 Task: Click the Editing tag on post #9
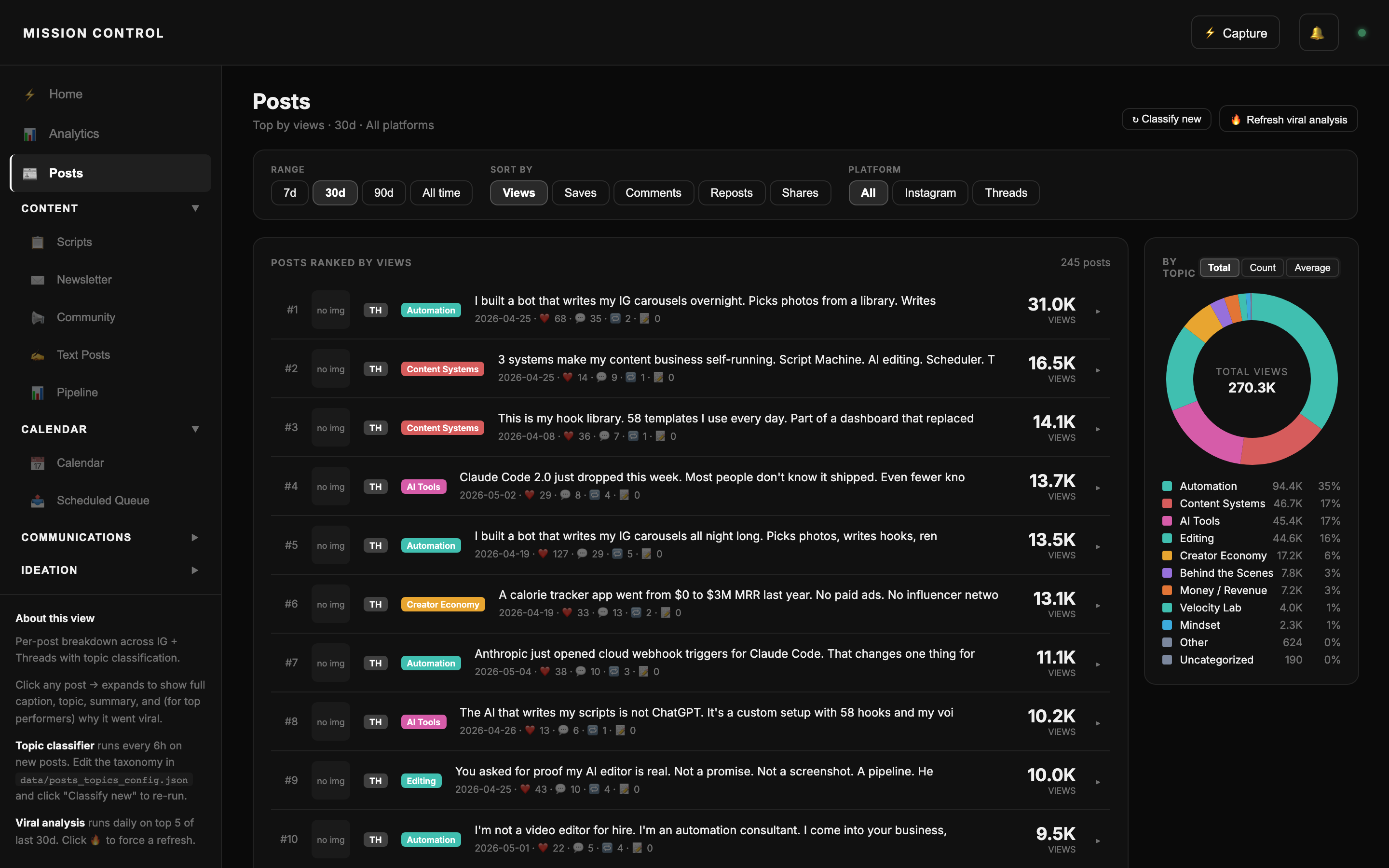pos(421,781)
